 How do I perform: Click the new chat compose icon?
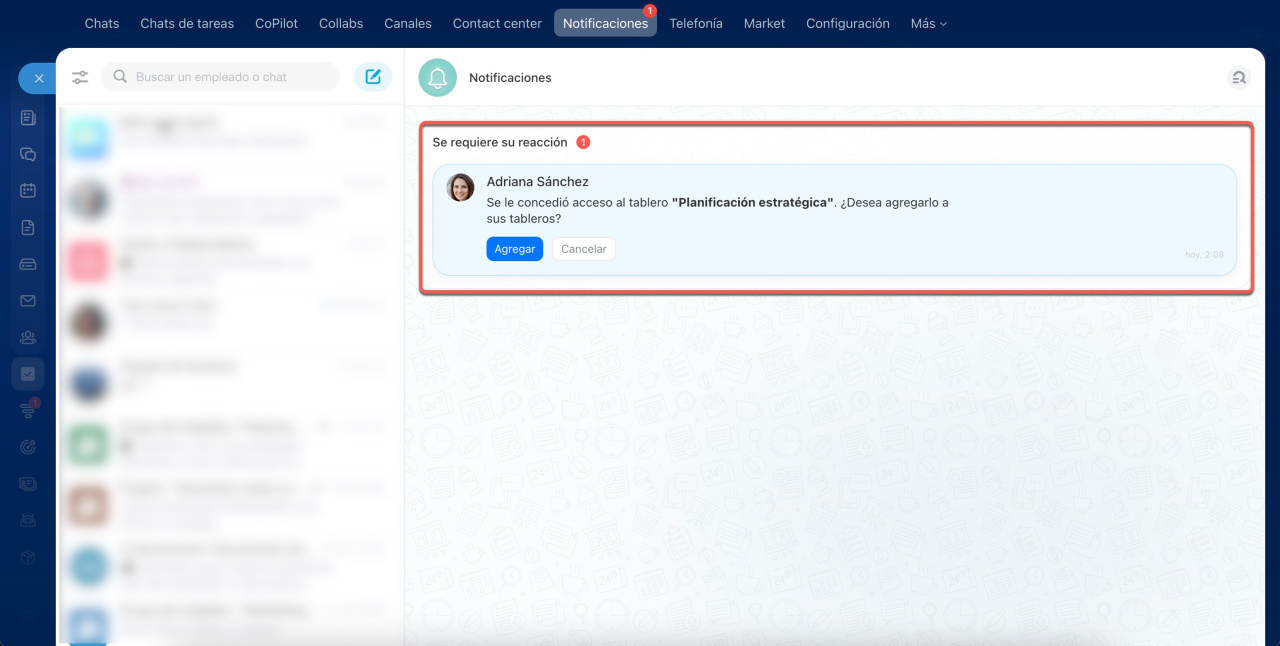pos(373,77)
